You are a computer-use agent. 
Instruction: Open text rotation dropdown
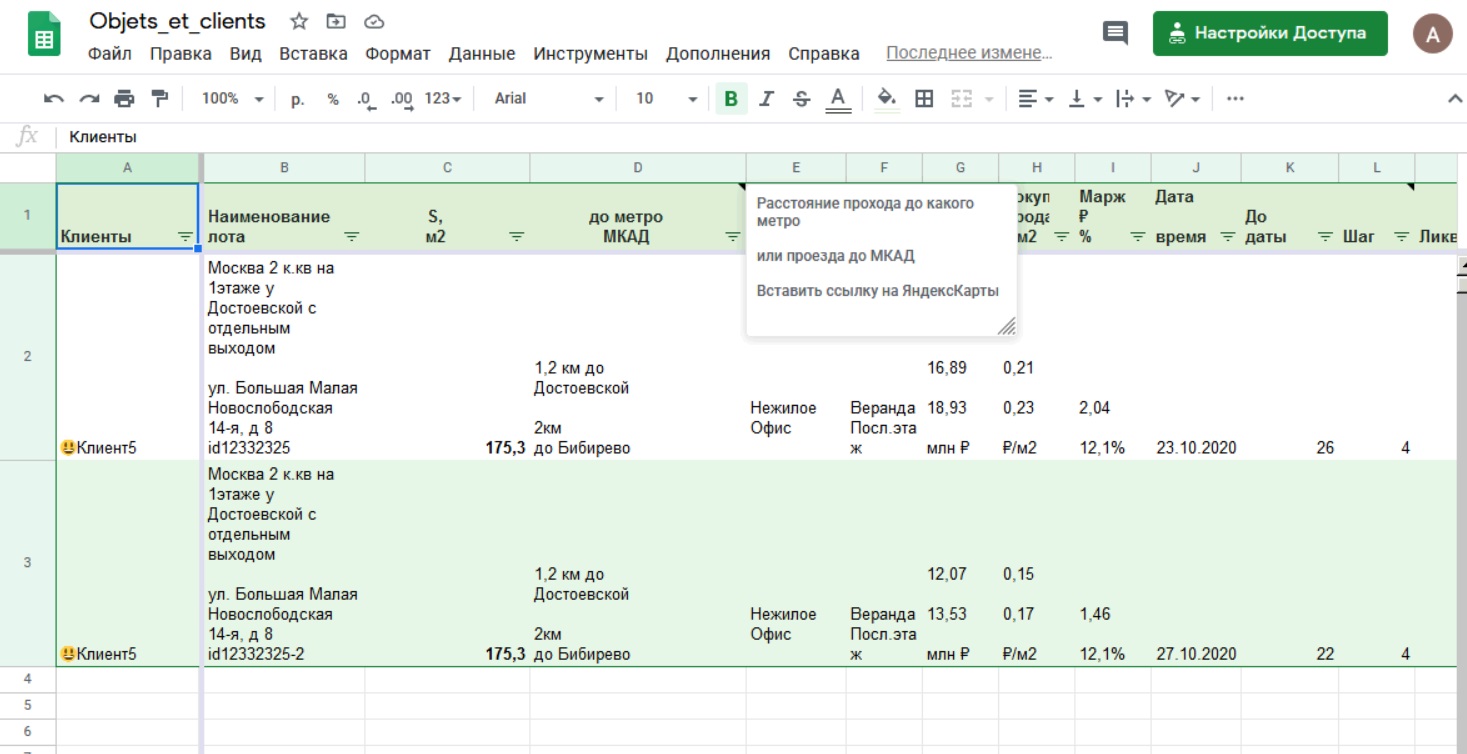1182,98
